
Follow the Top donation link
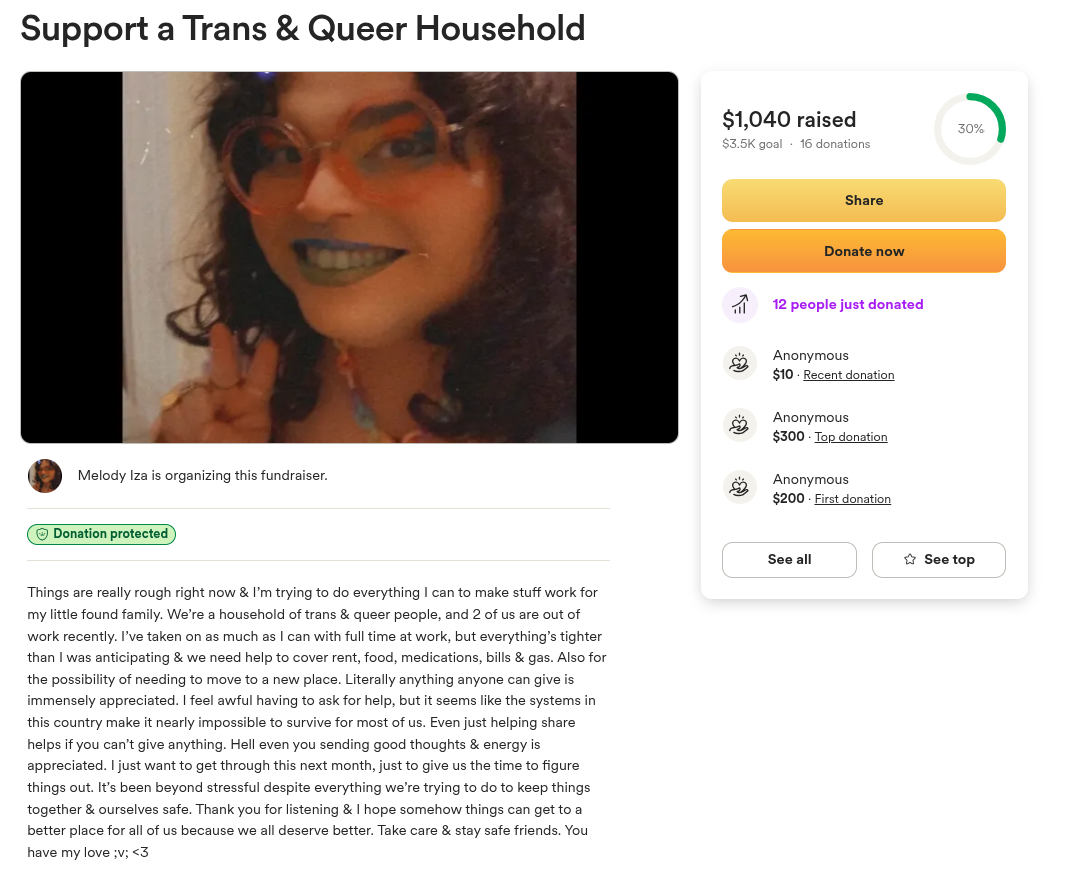(x=851, y=437)
